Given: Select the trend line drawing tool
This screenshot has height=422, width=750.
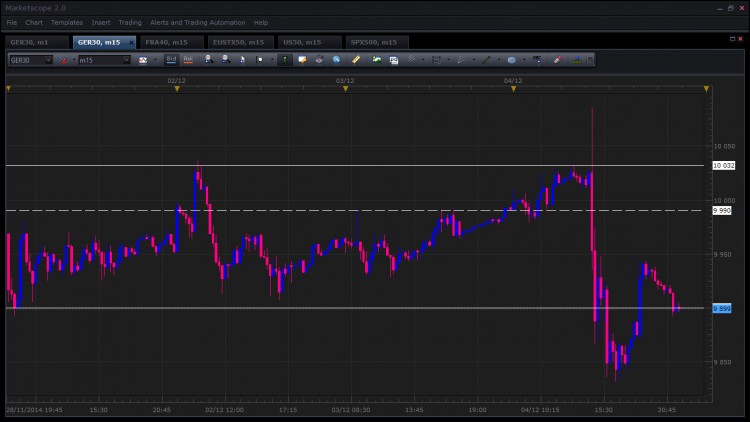Looking at the screenshot, I should (486, 60).
